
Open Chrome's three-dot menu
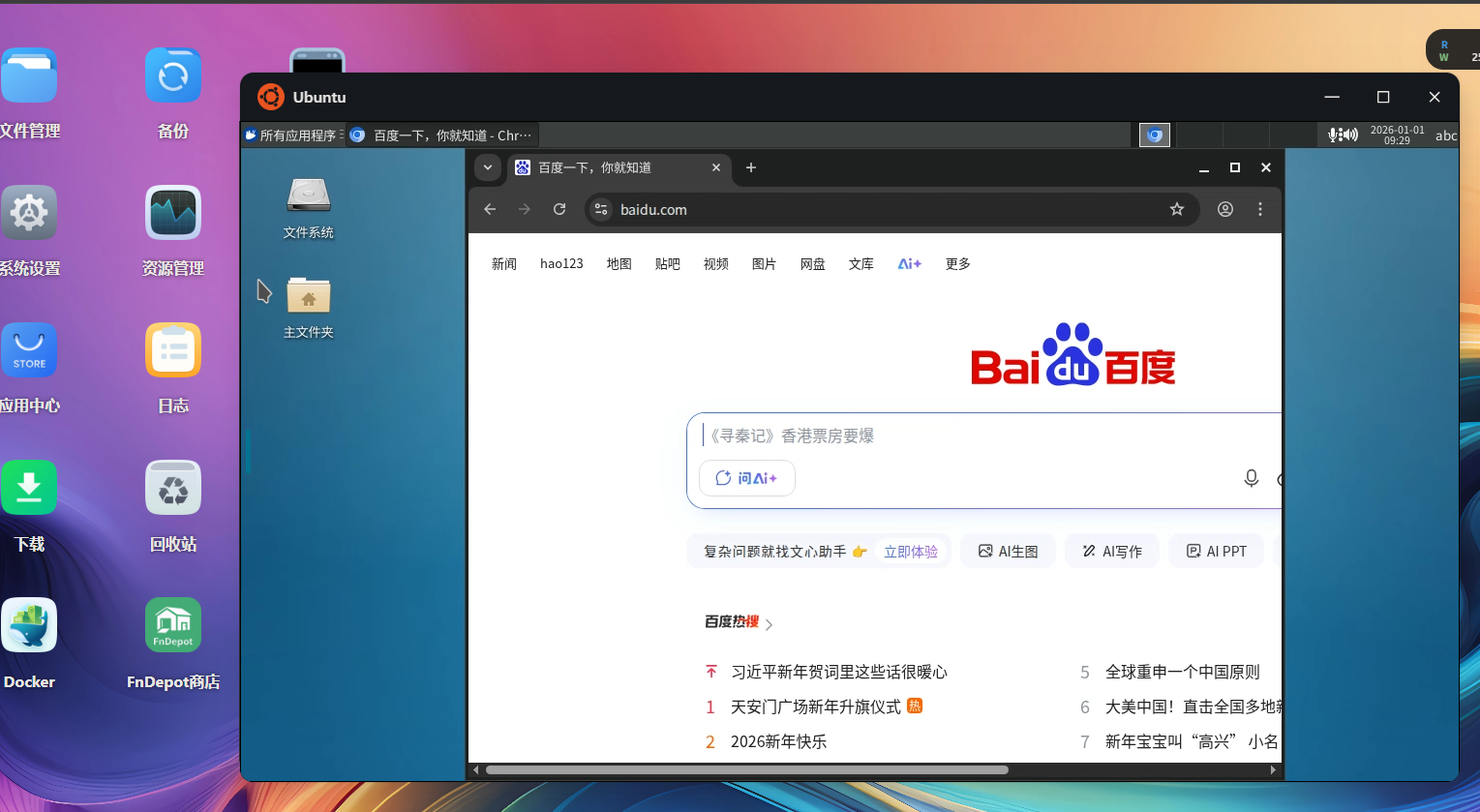tap(1260, 209)
